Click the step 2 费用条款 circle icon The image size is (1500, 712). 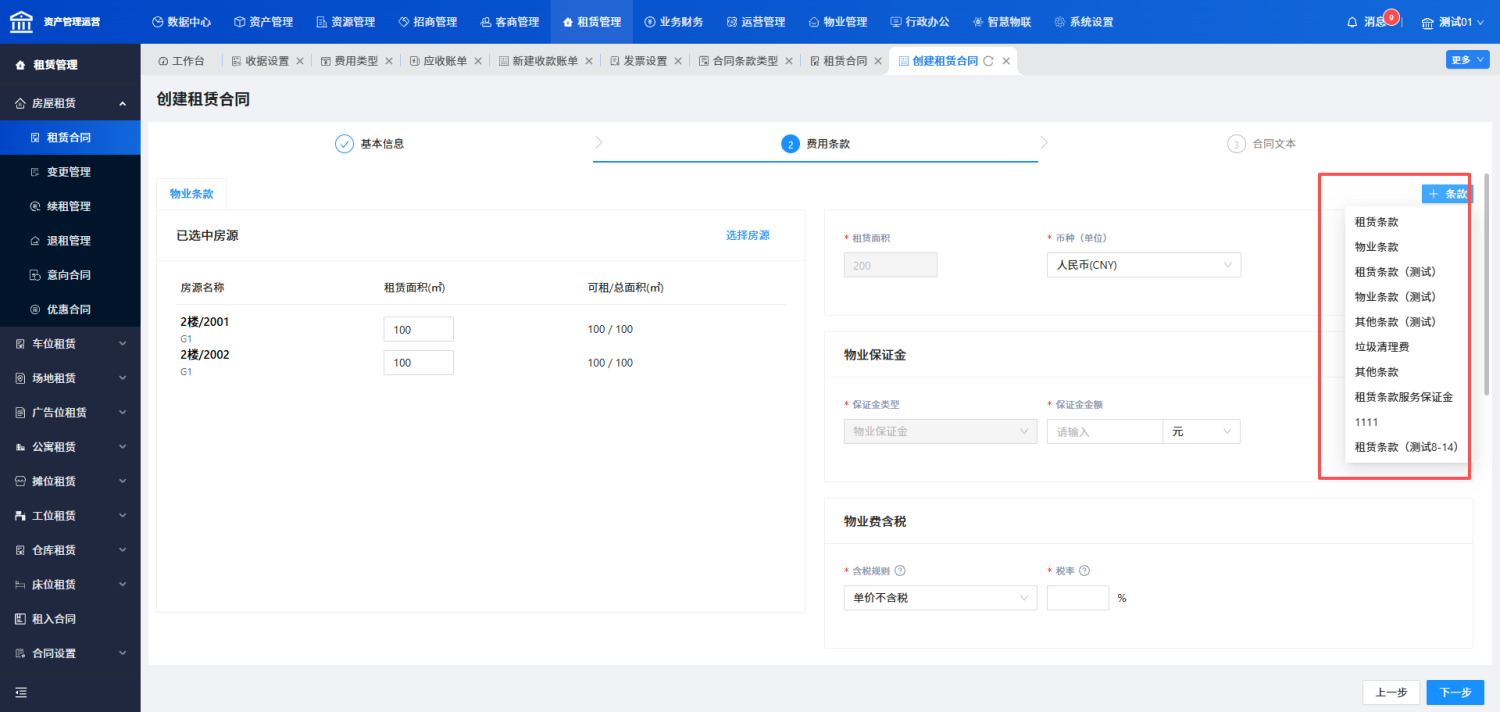click(x=790, y=144)
